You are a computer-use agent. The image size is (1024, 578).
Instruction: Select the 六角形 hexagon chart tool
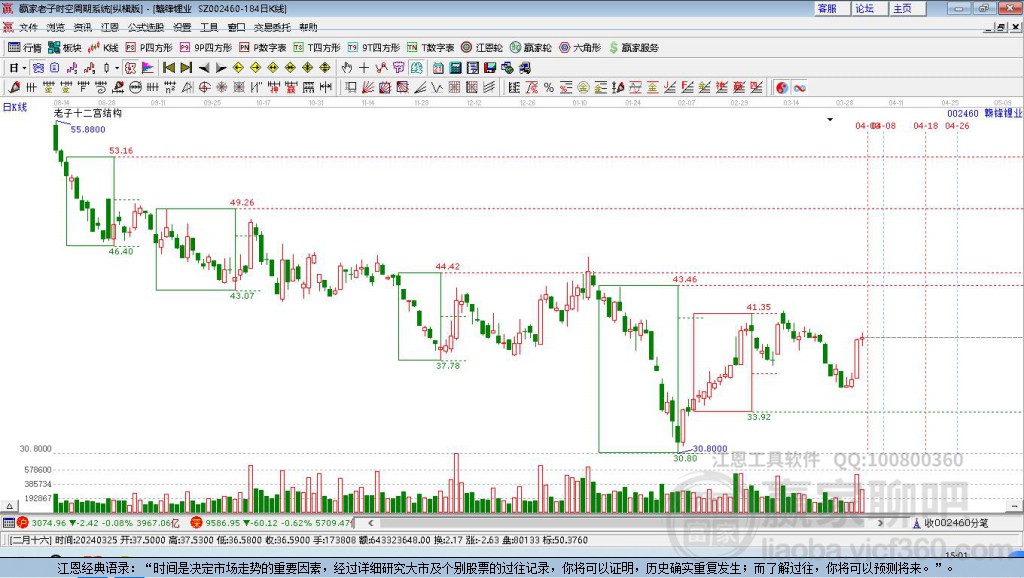[x=579, y=48]
